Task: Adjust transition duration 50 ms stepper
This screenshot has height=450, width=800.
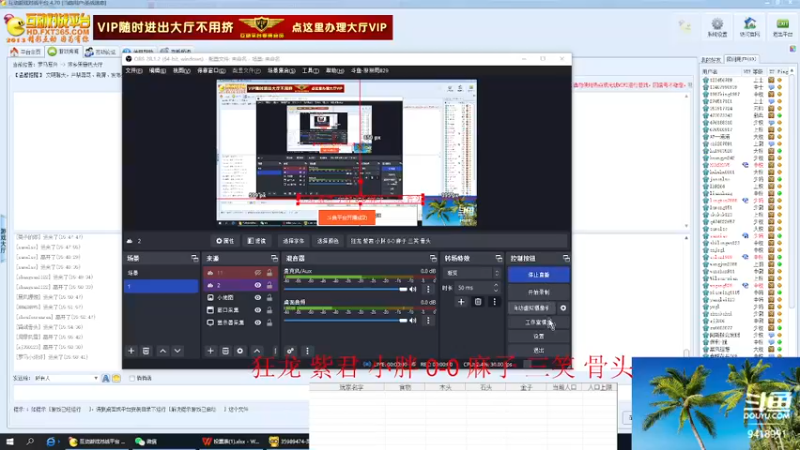Action: [495, 288]
